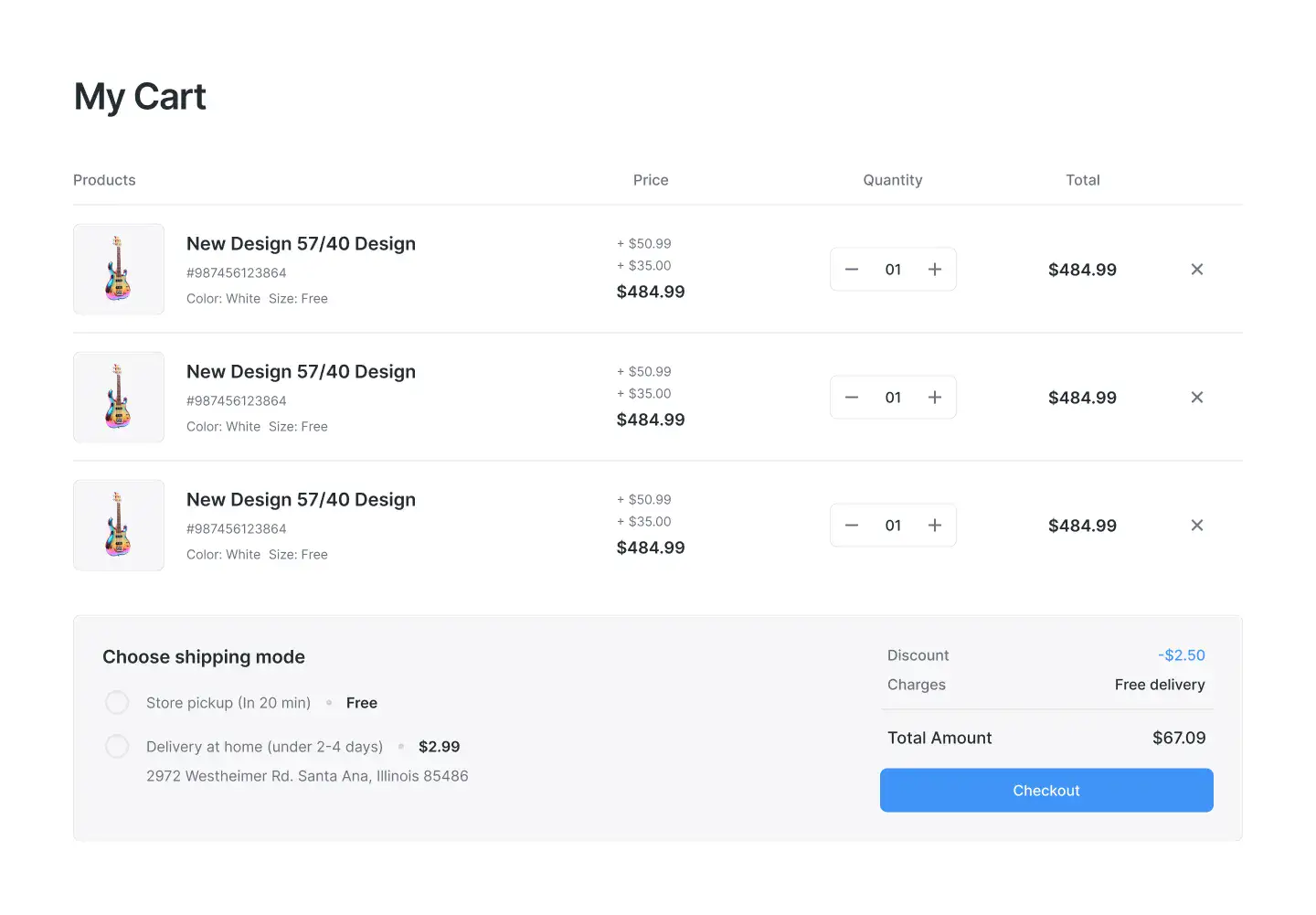
Task: Increase quantity of the first cart product
Action: [935, 270]
